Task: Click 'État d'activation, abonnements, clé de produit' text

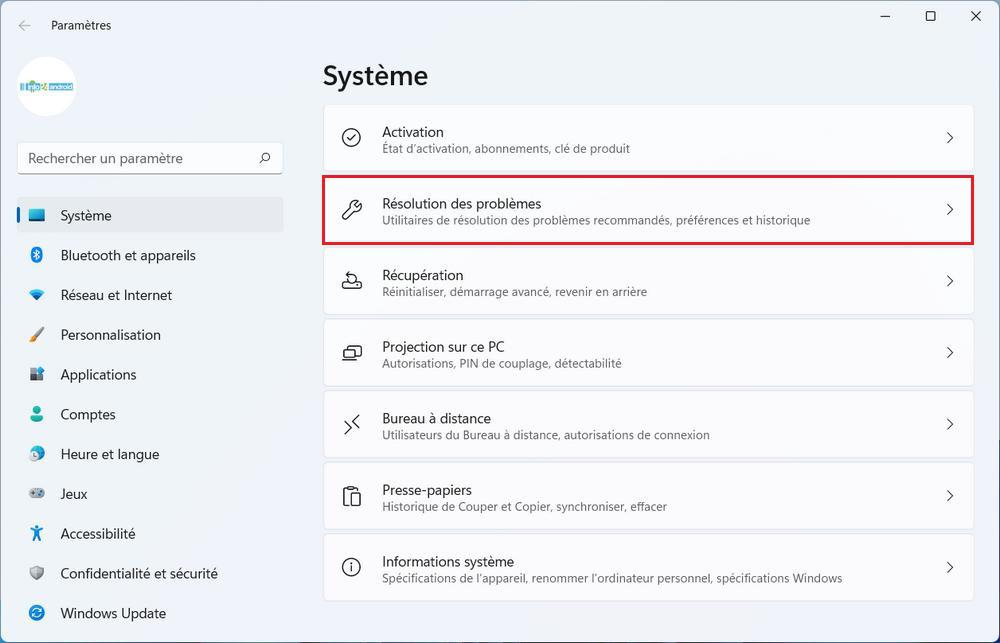Action: pyautogui.click(x=506, y=149)
